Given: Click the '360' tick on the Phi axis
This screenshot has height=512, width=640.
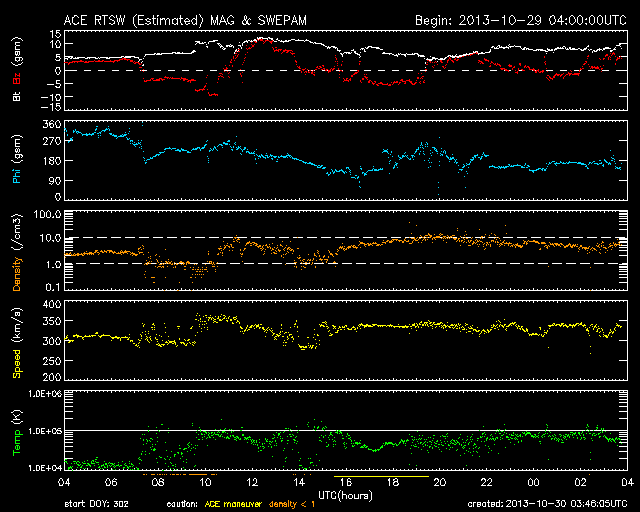Looking at the screenshot, I should click(52, 124).
